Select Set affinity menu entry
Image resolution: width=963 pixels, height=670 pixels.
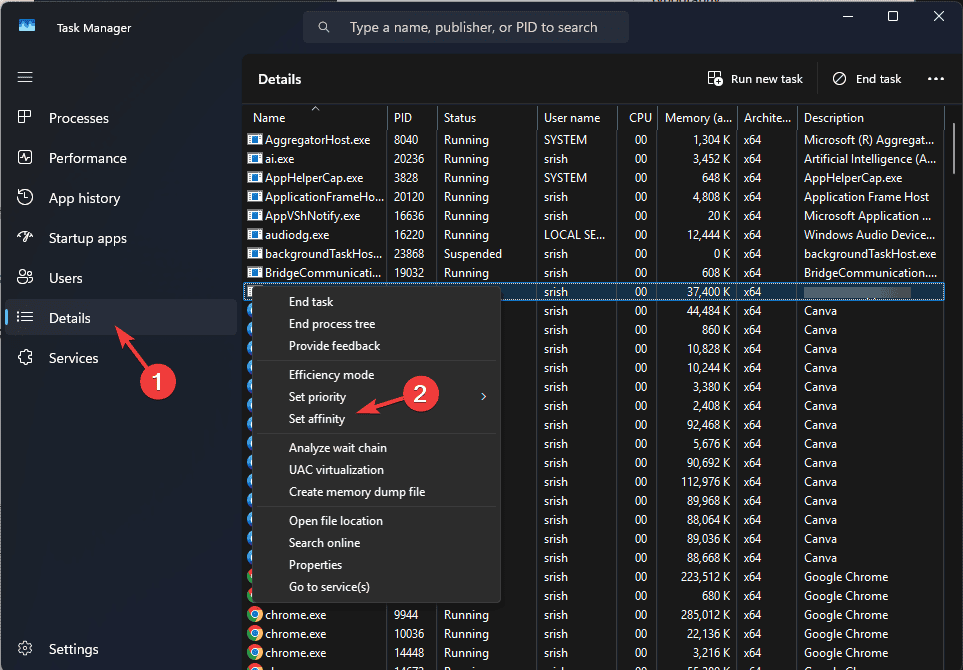[317, 419]
